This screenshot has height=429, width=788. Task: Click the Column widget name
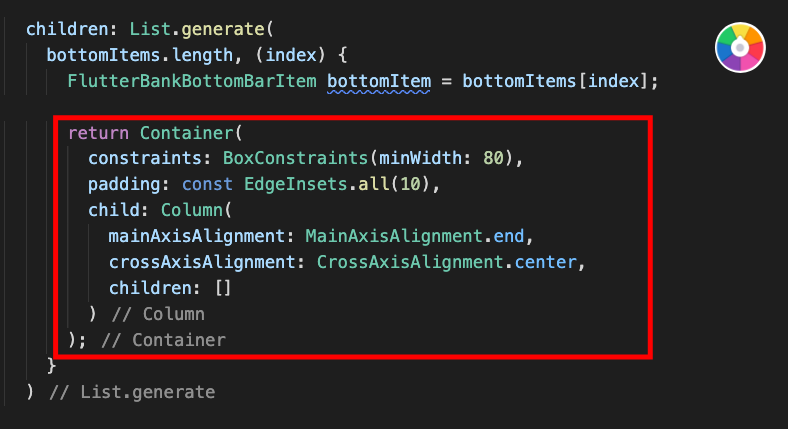pos(192,210)
